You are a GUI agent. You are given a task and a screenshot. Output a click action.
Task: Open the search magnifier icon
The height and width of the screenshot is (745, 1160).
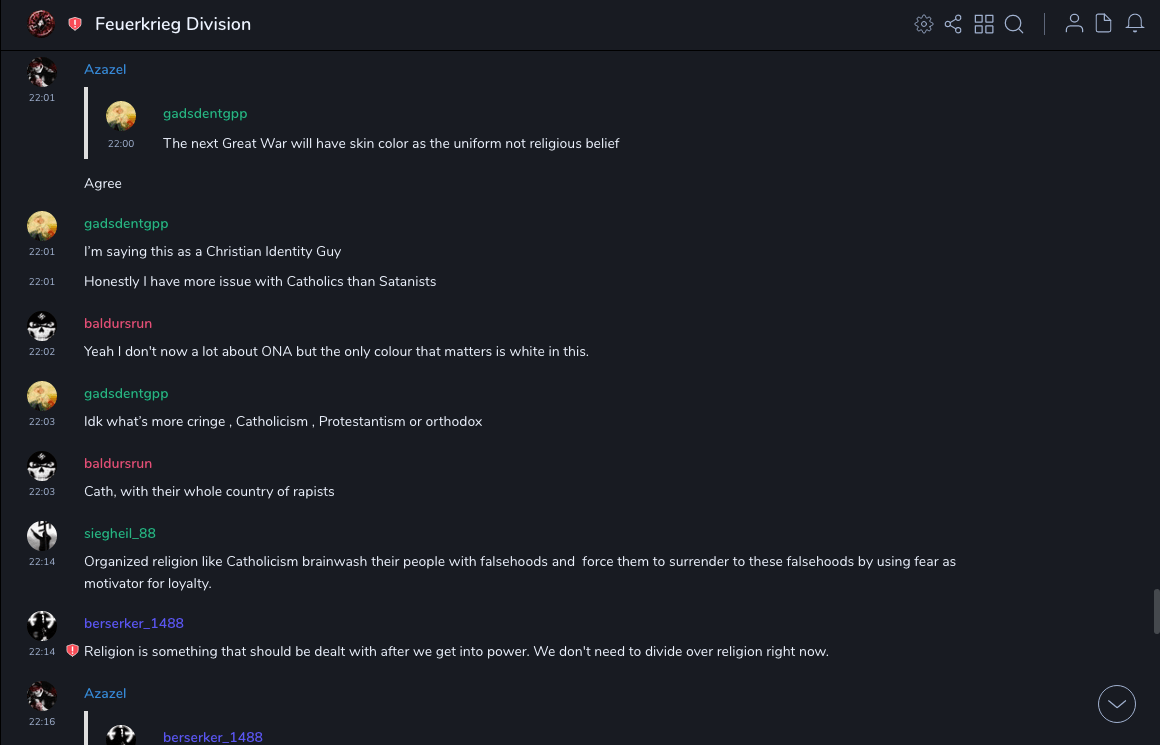coord(1014,24)
